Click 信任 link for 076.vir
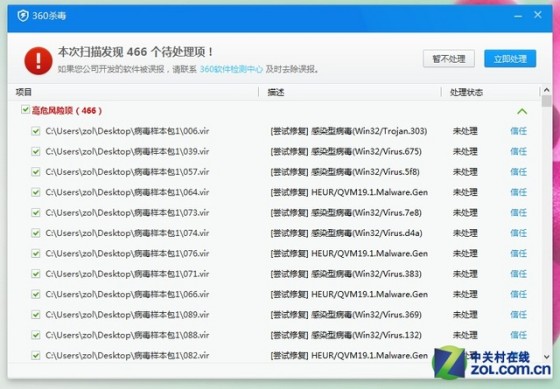This screenshot has width=560, height=389. [519, 253]
